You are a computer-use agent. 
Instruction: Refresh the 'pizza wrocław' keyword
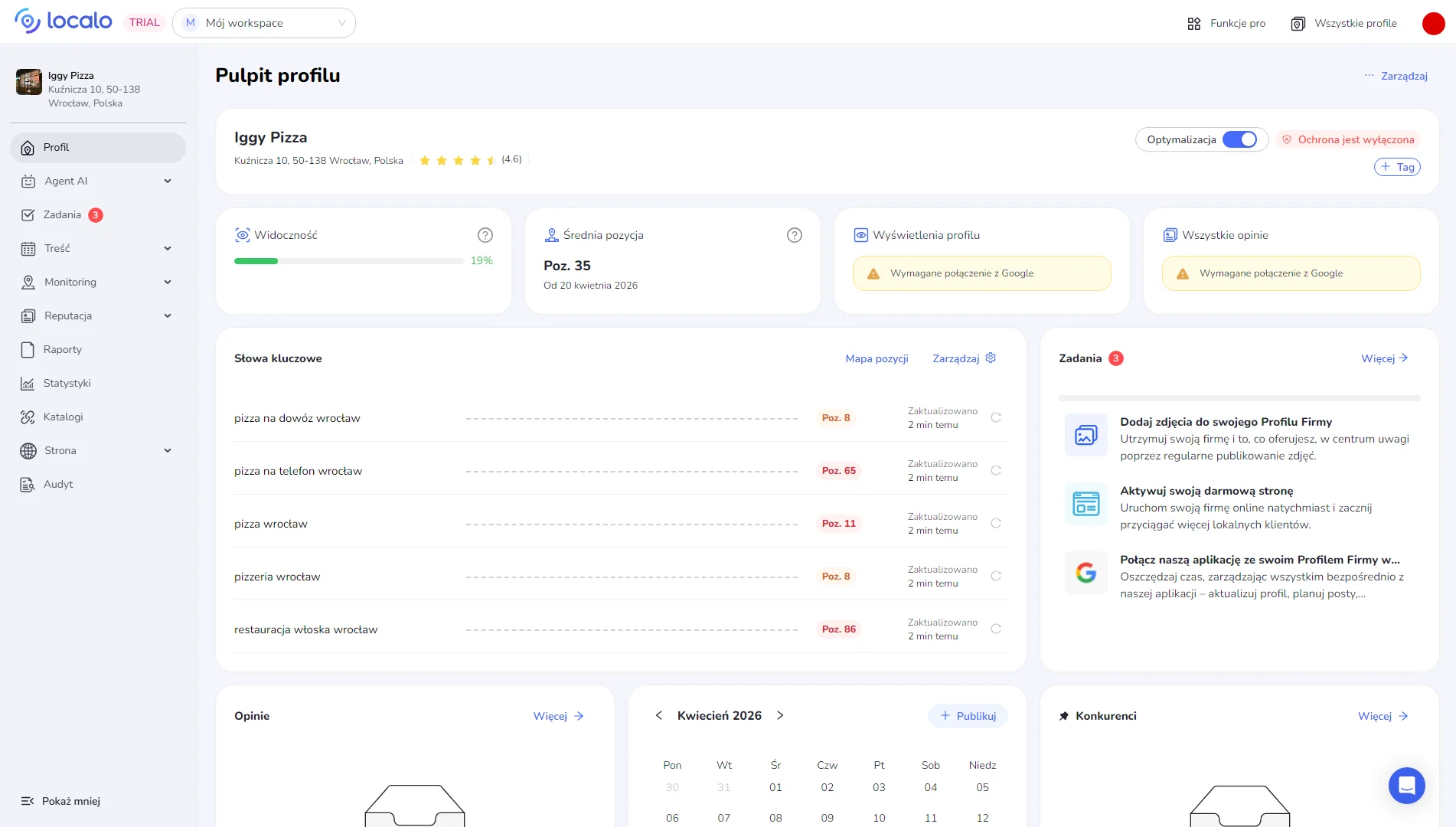click(996, 523)
